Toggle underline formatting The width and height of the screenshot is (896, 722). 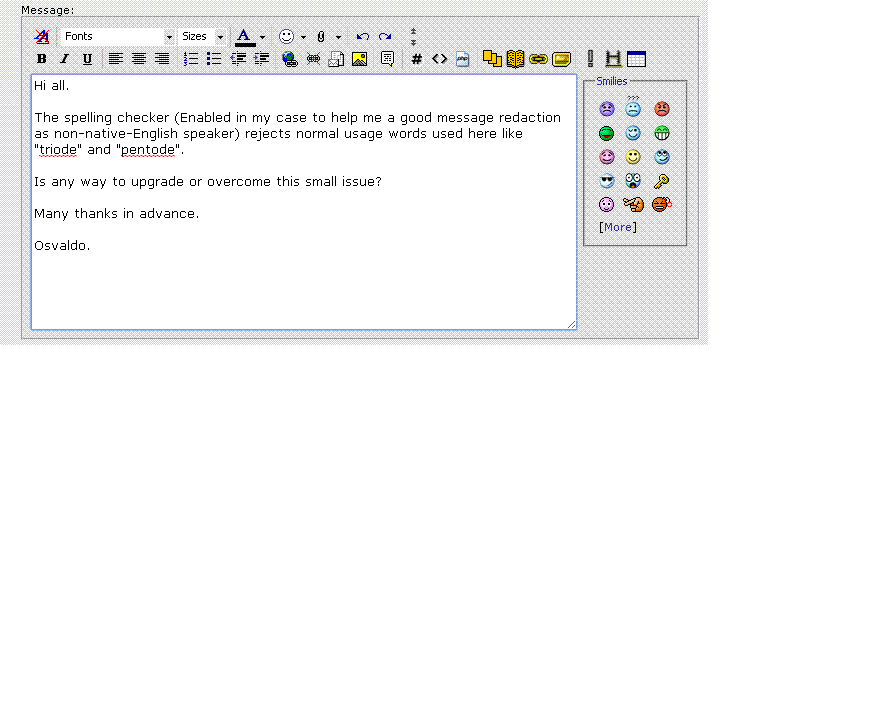click(87, 59)
